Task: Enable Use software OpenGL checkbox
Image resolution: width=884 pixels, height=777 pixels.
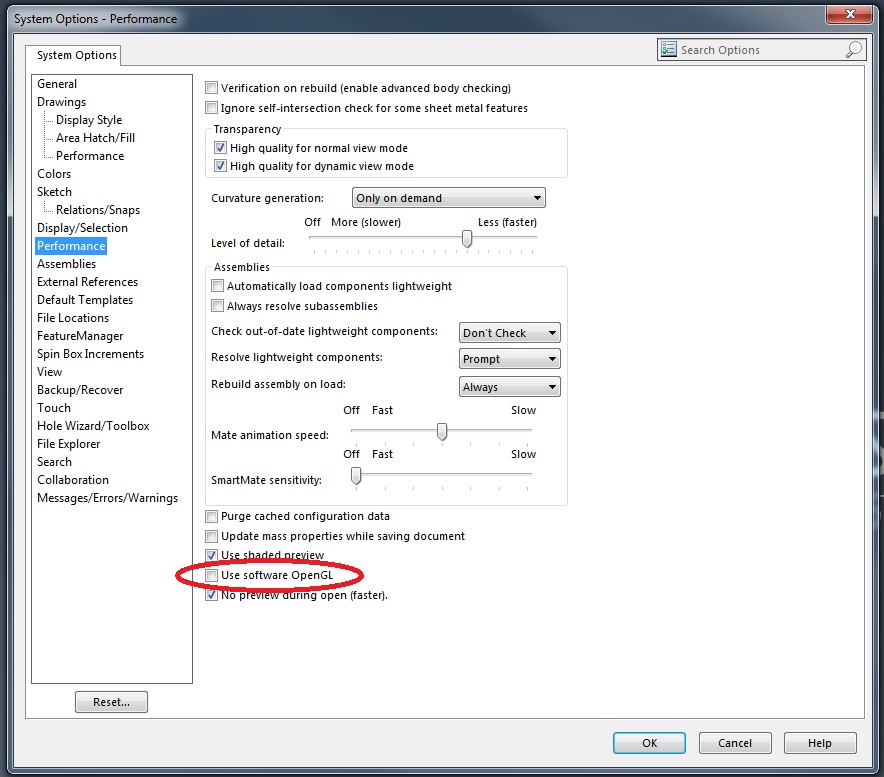Action: [211, 575]
